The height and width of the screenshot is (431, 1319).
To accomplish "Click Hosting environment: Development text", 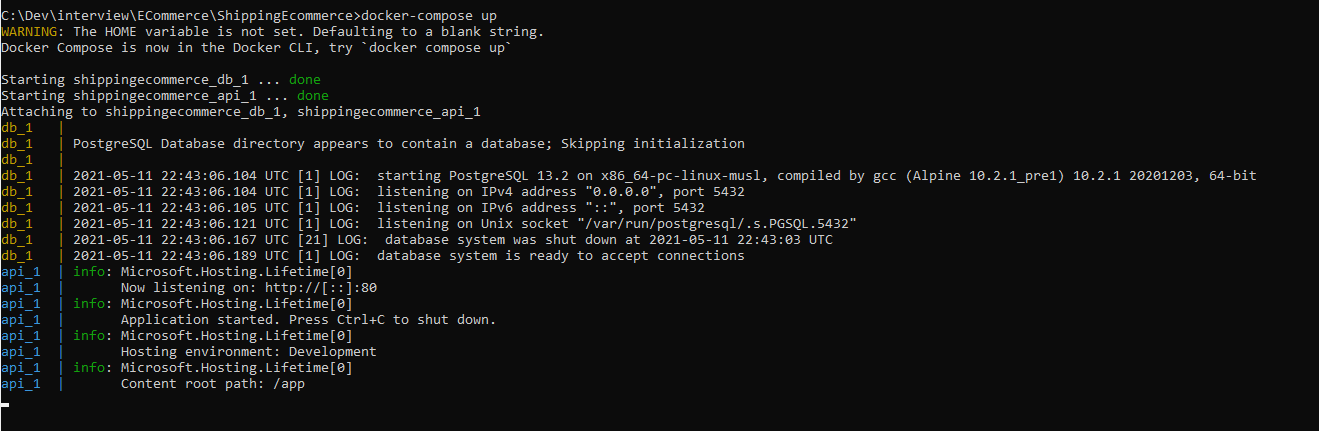I will (249, 352).
